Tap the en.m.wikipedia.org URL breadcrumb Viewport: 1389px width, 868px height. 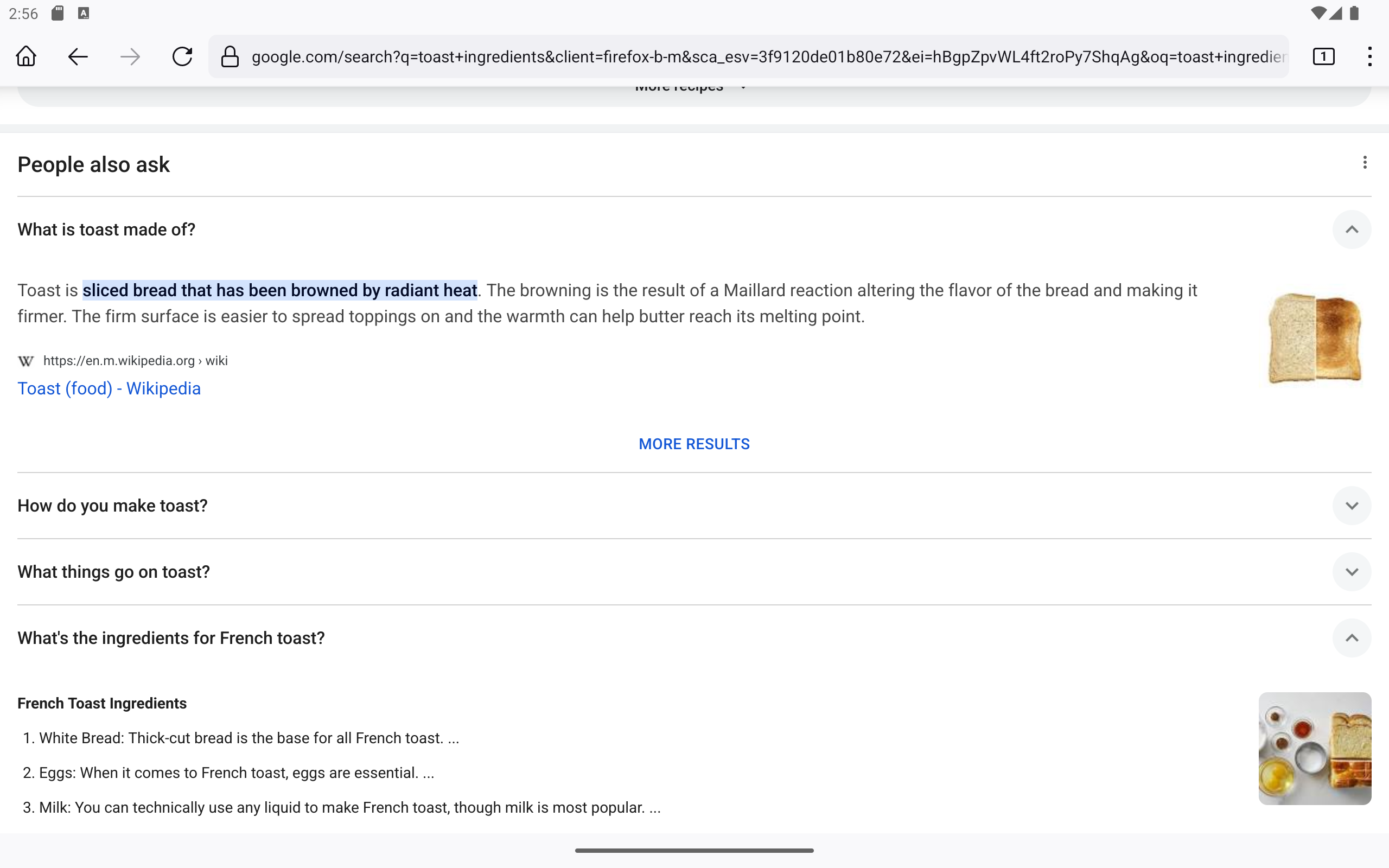(x=136, y=361)
